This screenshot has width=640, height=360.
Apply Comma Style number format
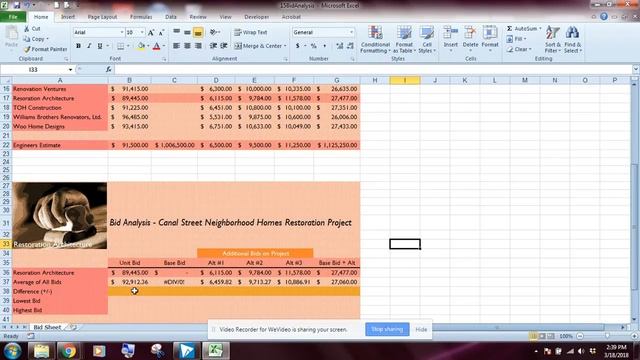[324, 46]
